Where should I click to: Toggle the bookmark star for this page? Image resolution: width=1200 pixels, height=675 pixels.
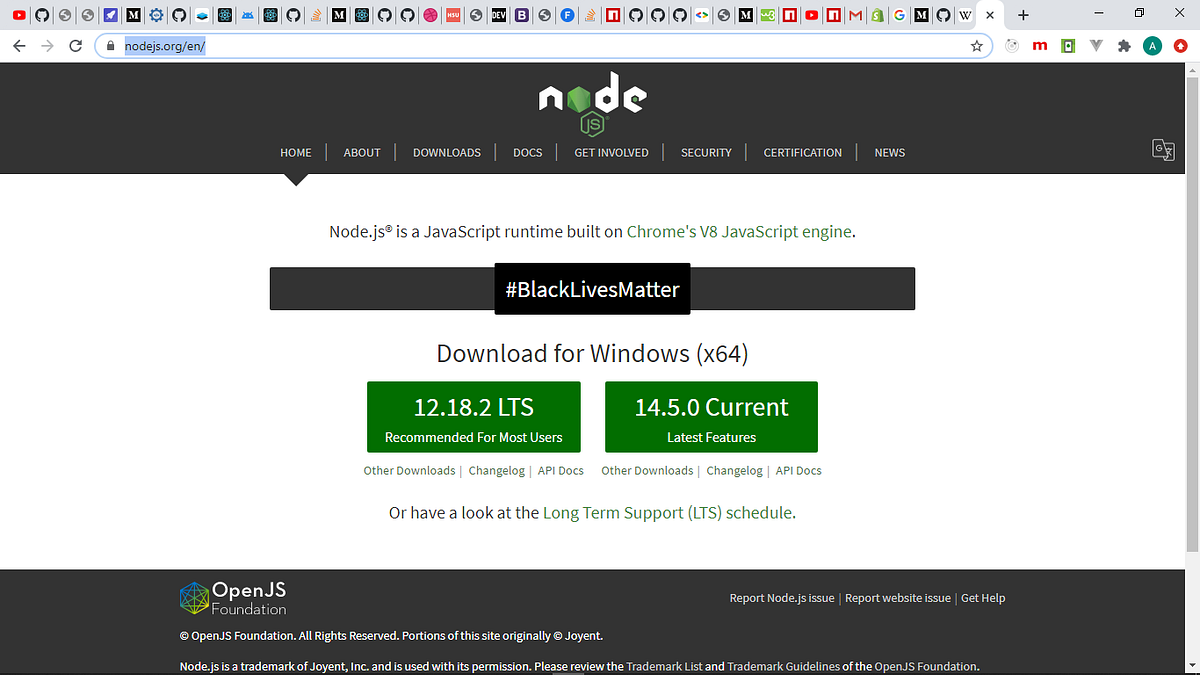click(x=977, y=45)
